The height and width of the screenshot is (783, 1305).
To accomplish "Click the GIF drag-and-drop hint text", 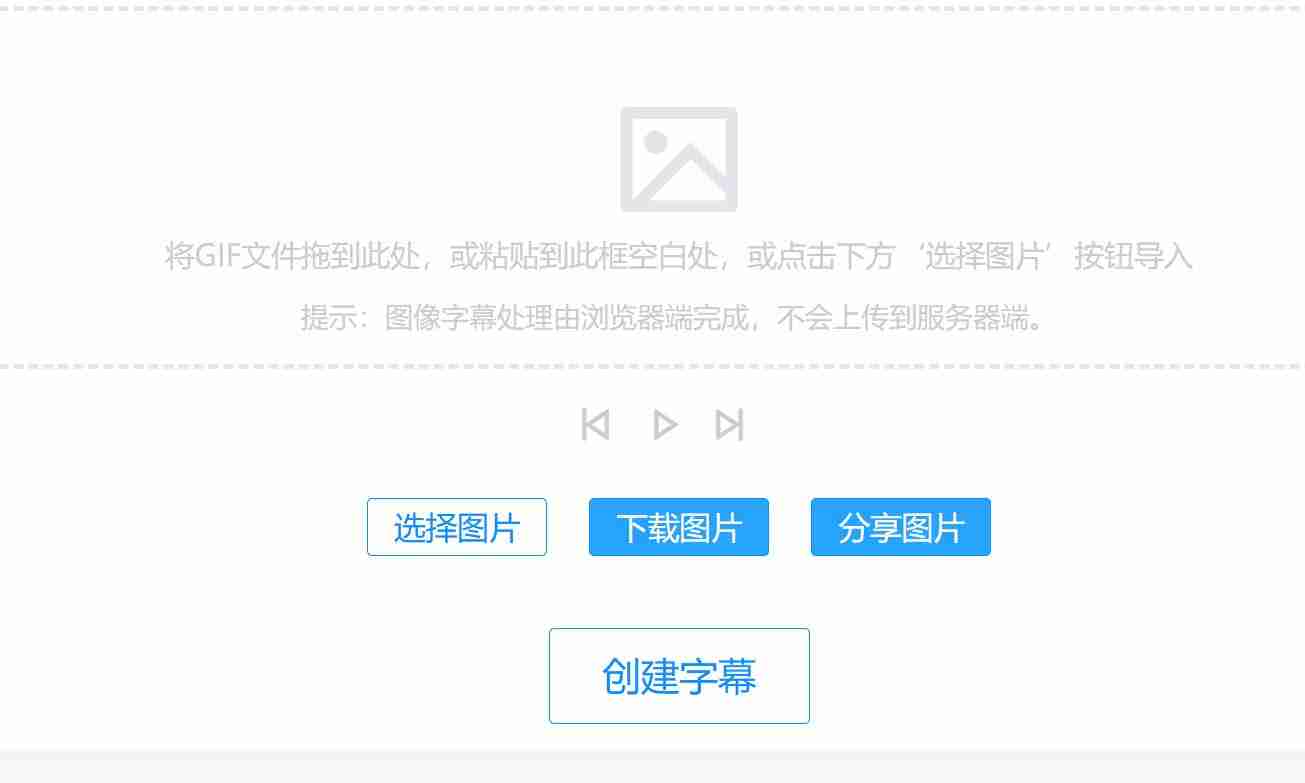I will pos(679,257).
